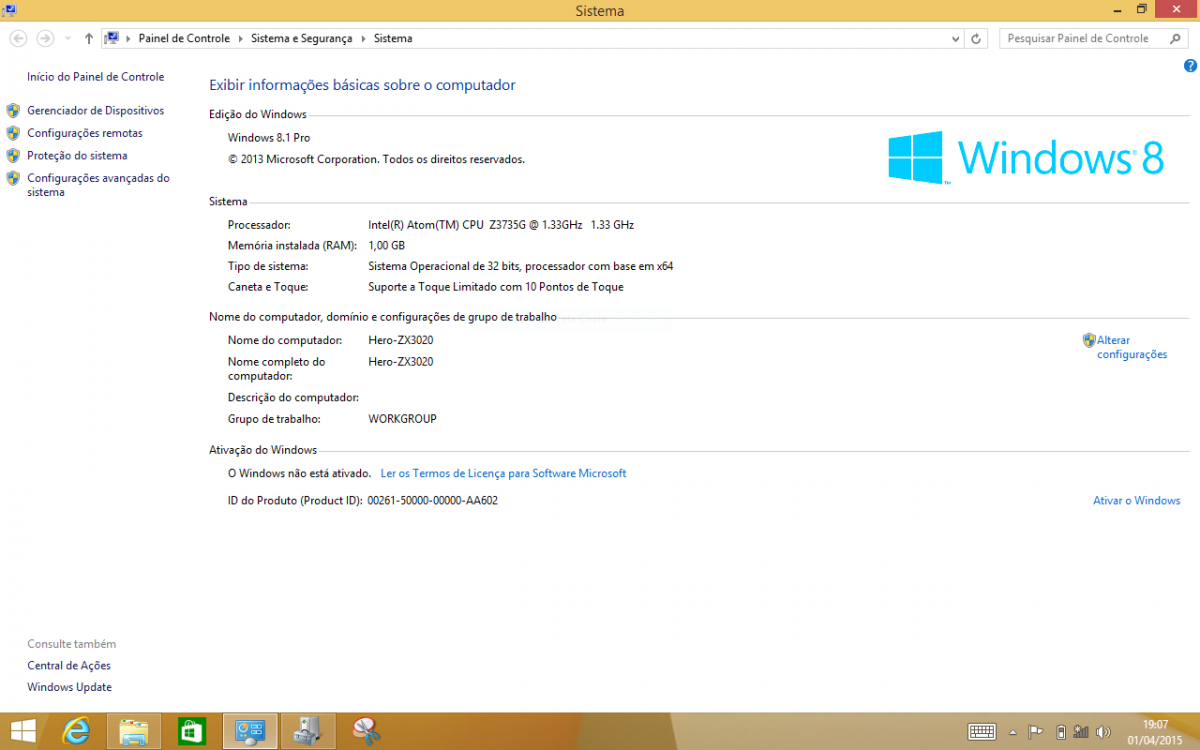Click the battery tray icon
The image size is (1200, 750).
(1061, 732)
